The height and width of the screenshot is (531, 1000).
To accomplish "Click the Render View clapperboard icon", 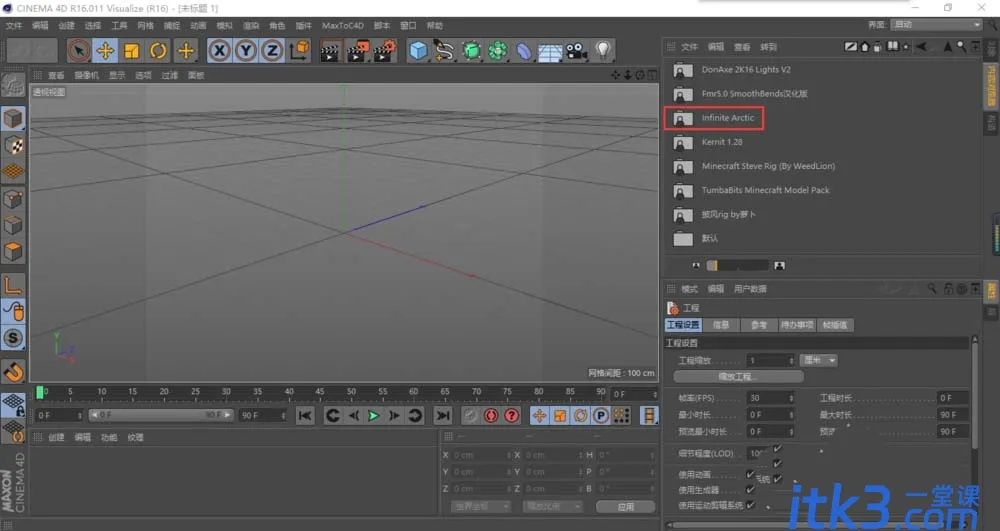I will coord(330,50).
